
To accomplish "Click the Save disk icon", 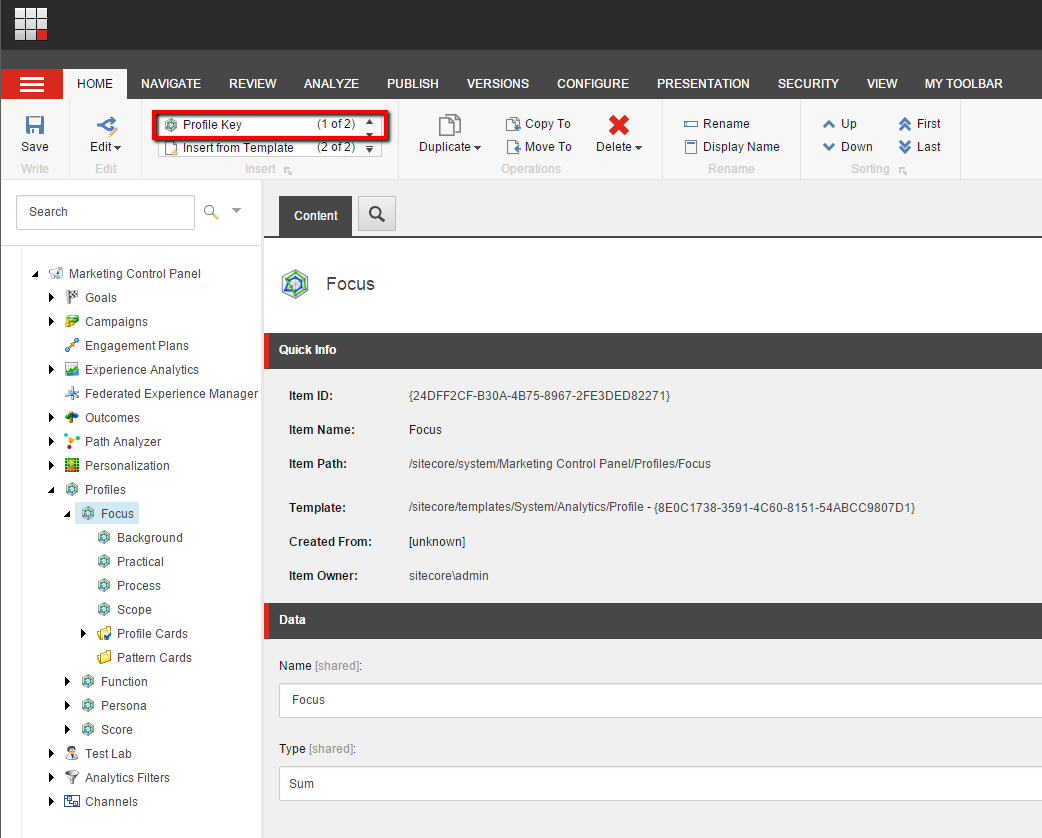I will pyautogui.click(x=35, y=125).
